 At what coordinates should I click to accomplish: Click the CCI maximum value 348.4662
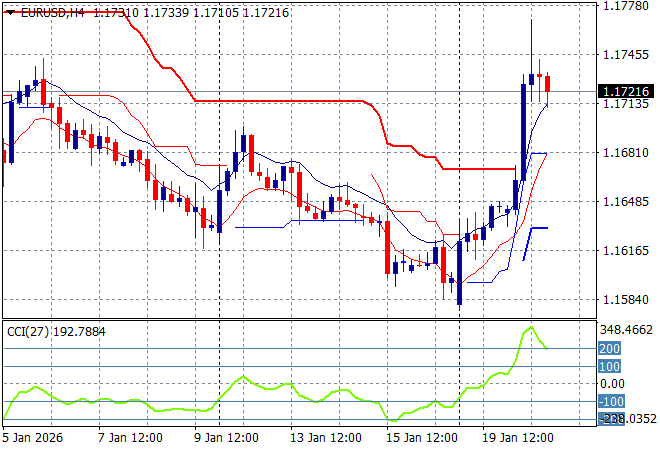(626, 330)
